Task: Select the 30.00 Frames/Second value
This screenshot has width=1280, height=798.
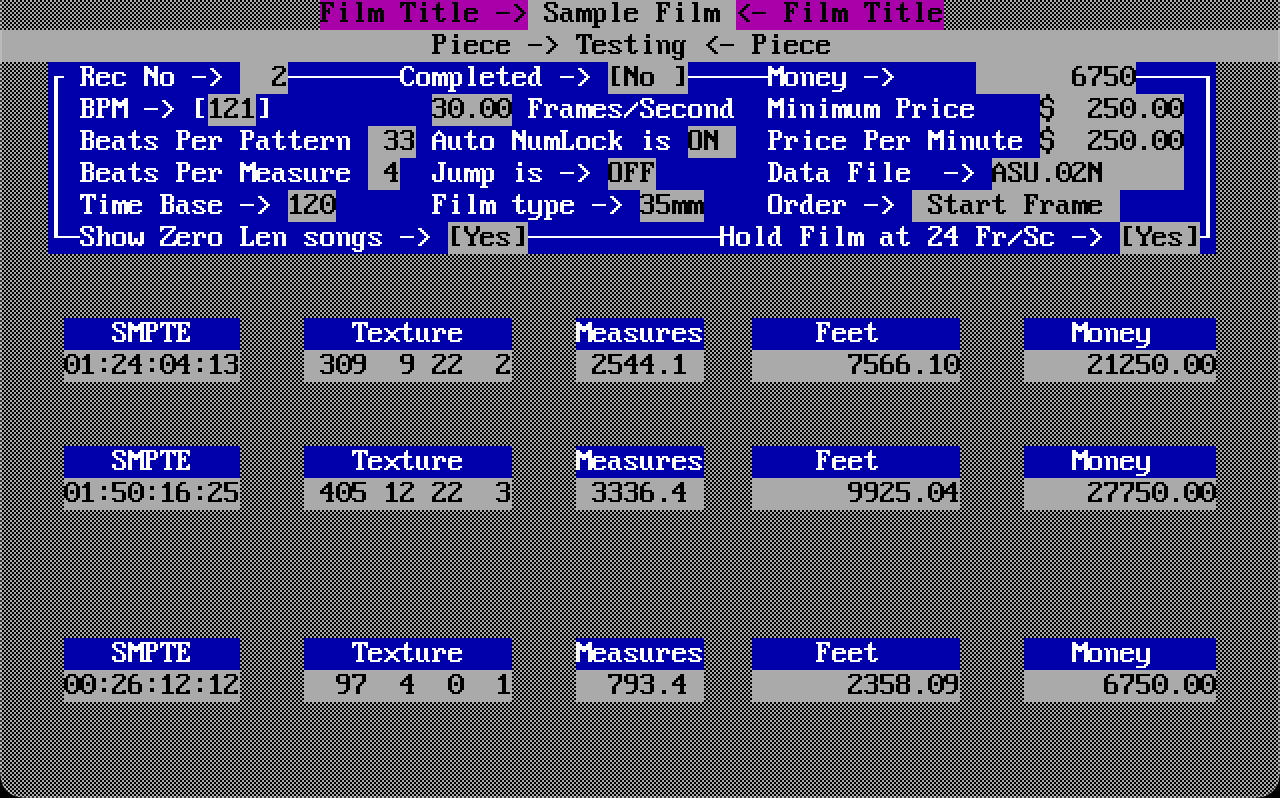Action: pyautogui.click(x=472, y=110)
